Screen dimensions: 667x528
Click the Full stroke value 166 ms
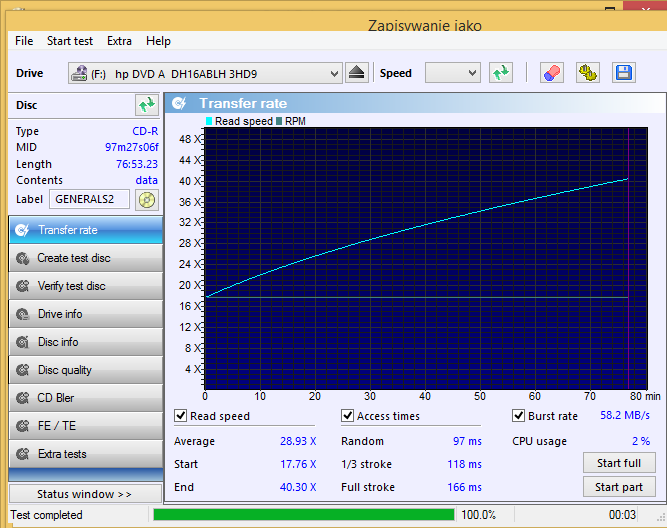[465, 487]
